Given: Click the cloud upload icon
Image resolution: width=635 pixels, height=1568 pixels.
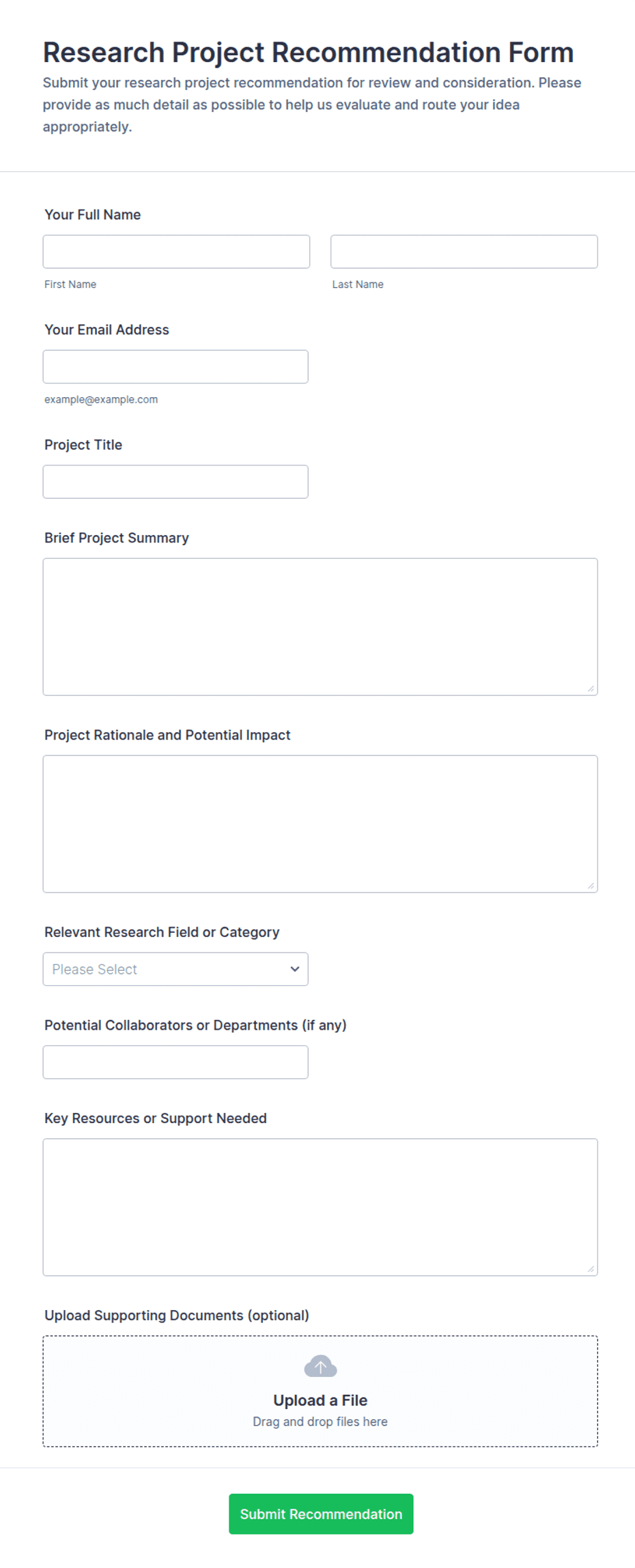Looking at the screenshot, I should click(320, 1366).
